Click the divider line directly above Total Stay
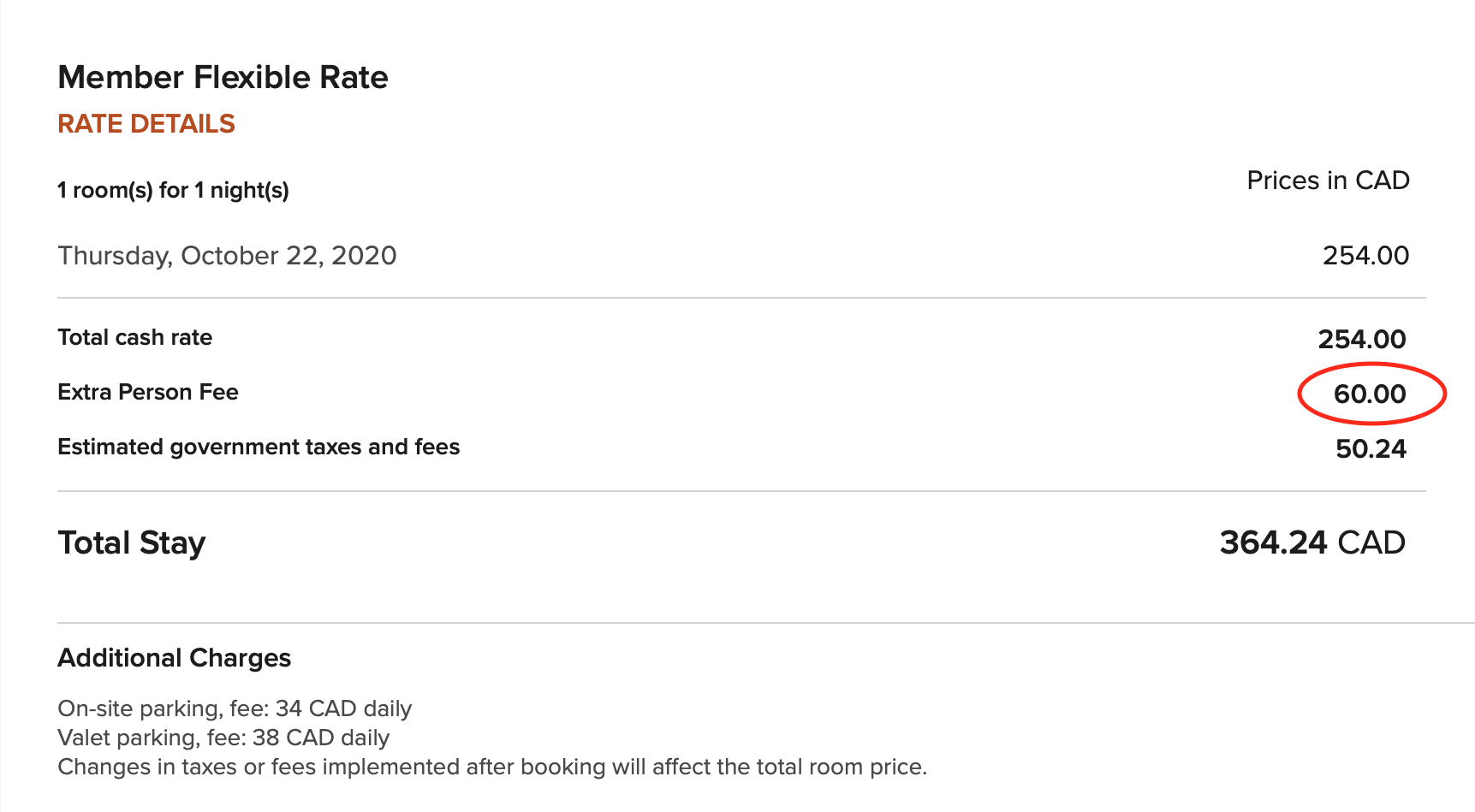This screenshot has height=812, width=1475. [x=741, y=491]
